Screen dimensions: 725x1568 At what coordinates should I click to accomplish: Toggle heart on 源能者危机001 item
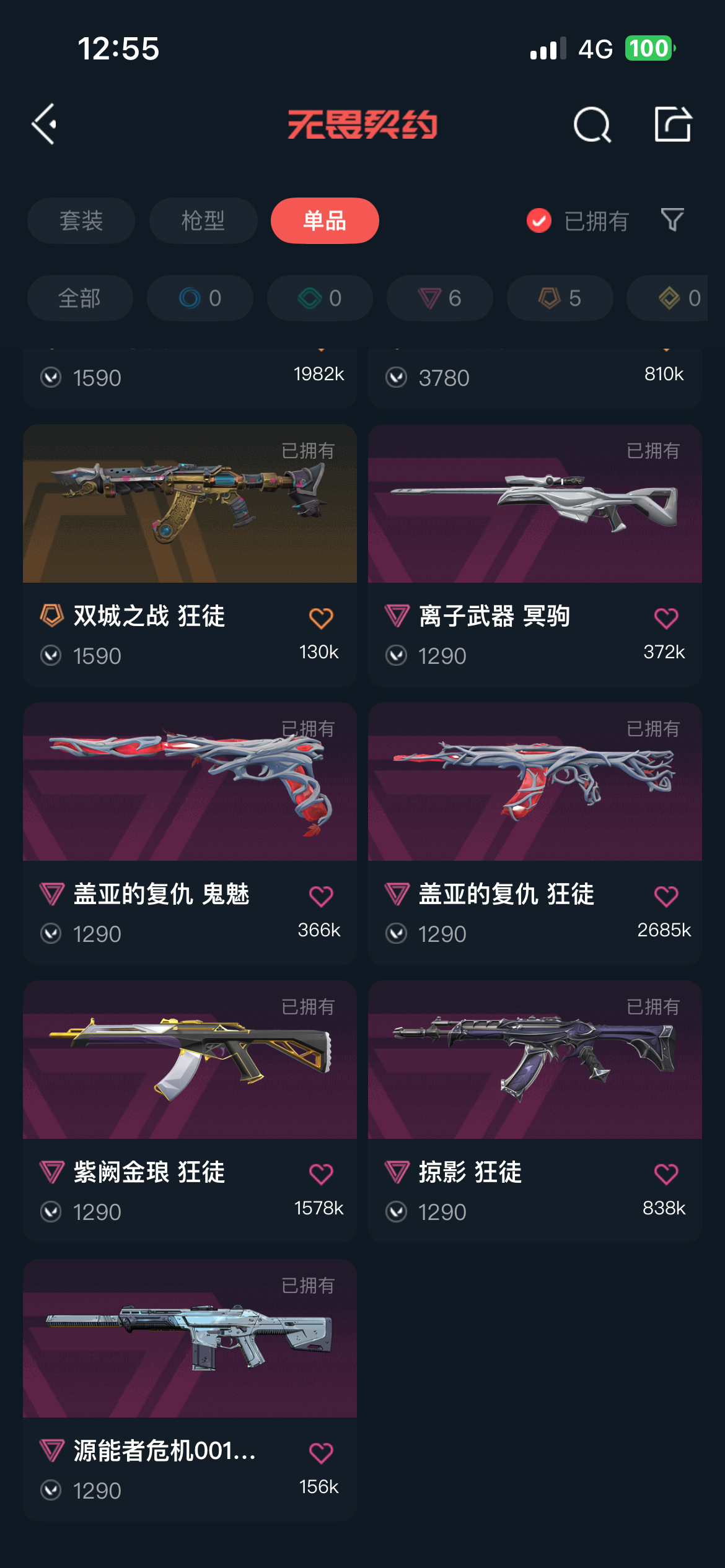tap(321, 1453)
